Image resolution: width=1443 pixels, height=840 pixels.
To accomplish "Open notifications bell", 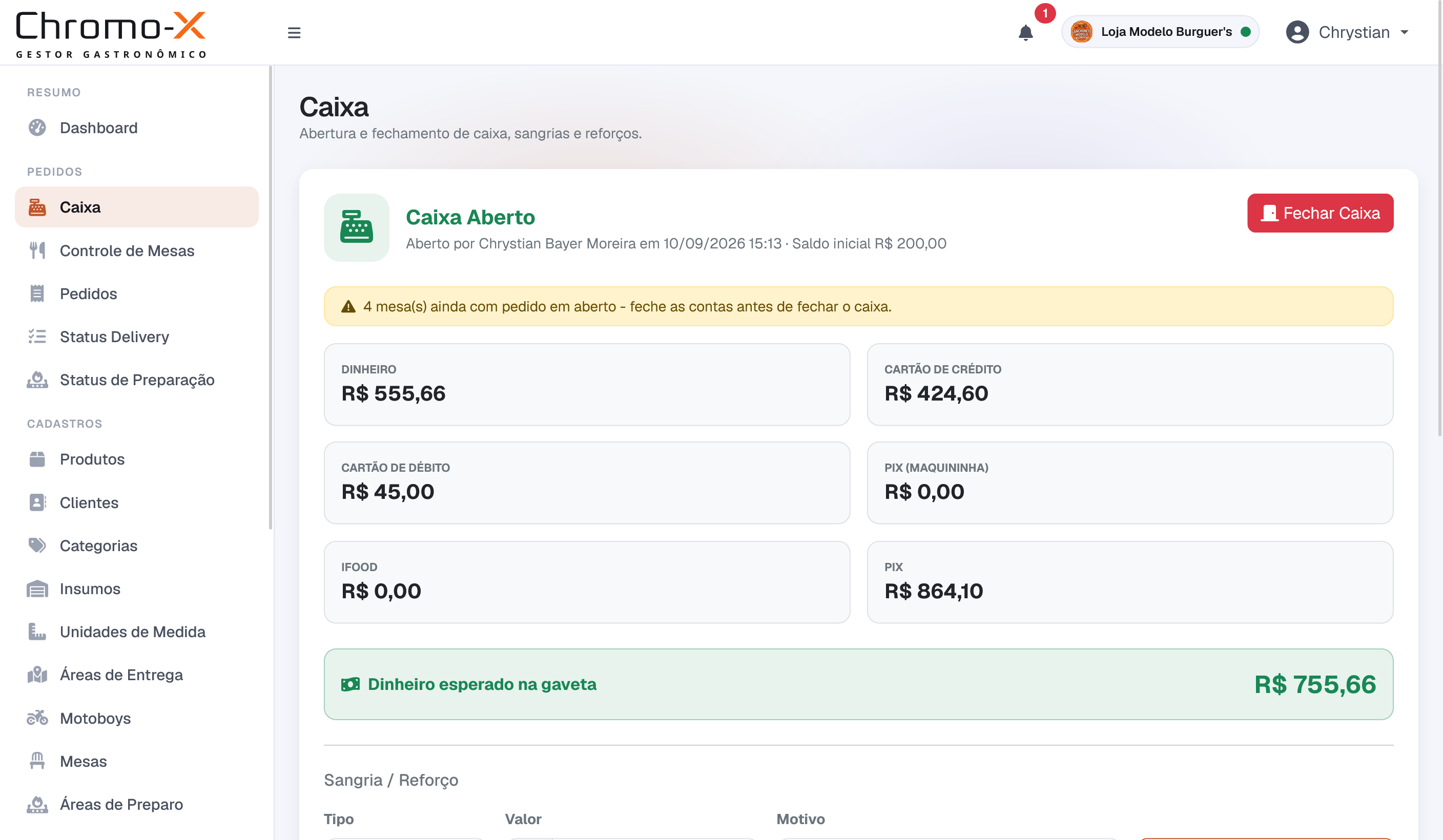I will click(1025, 33).
